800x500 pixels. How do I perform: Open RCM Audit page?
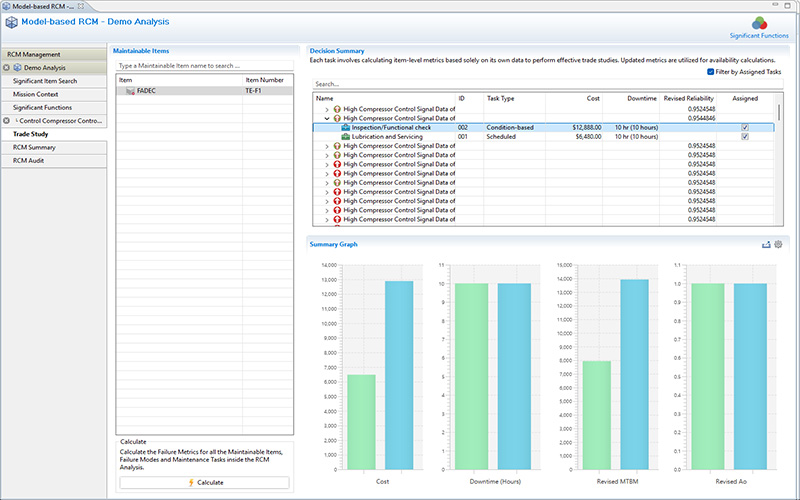click(54, 160)
